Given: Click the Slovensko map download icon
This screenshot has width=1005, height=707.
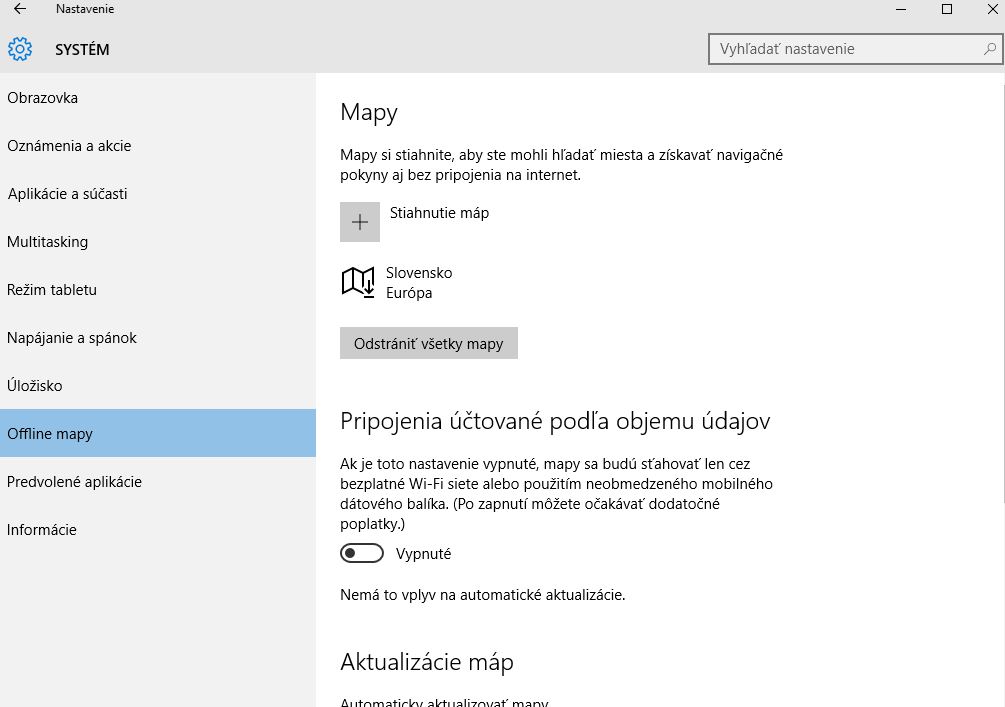Looking at the screenshot, I should click(x=358, y=283).
